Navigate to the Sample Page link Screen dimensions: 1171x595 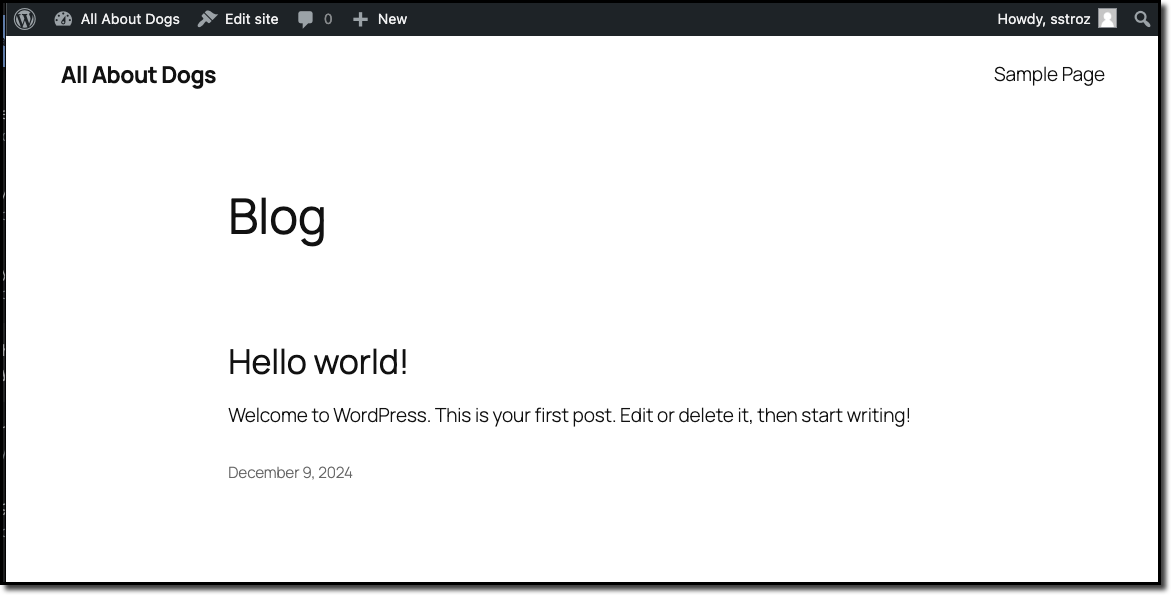tap(1049, 74)
